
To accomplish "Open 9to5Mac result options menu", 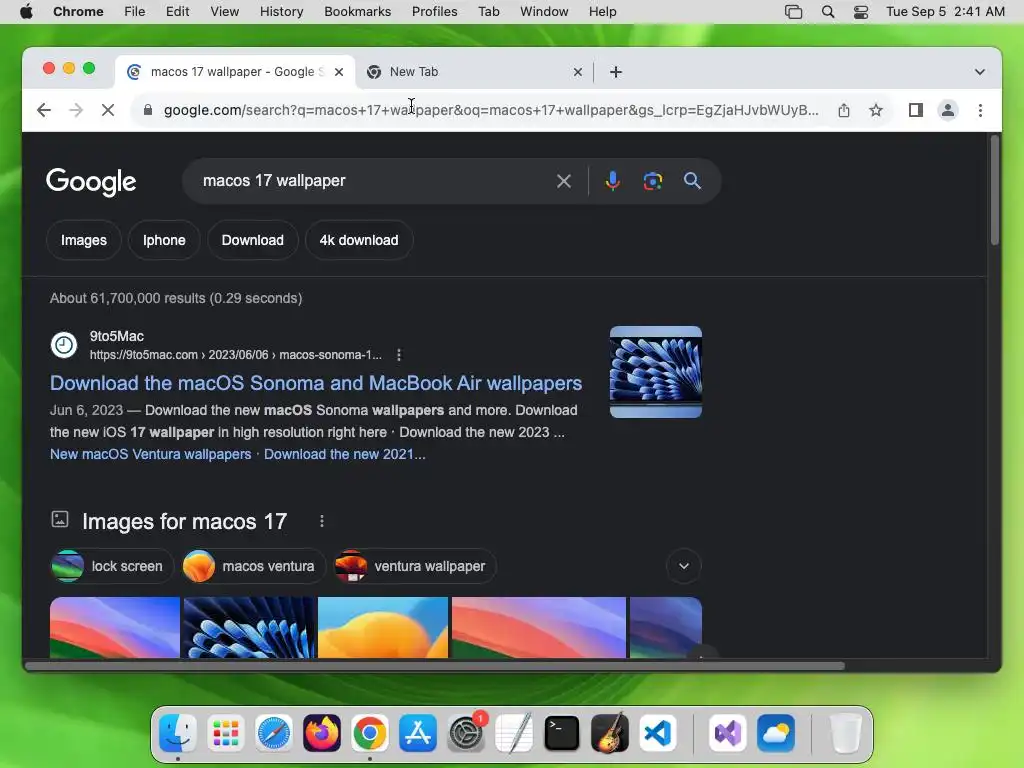I will (x=399, y=355).
